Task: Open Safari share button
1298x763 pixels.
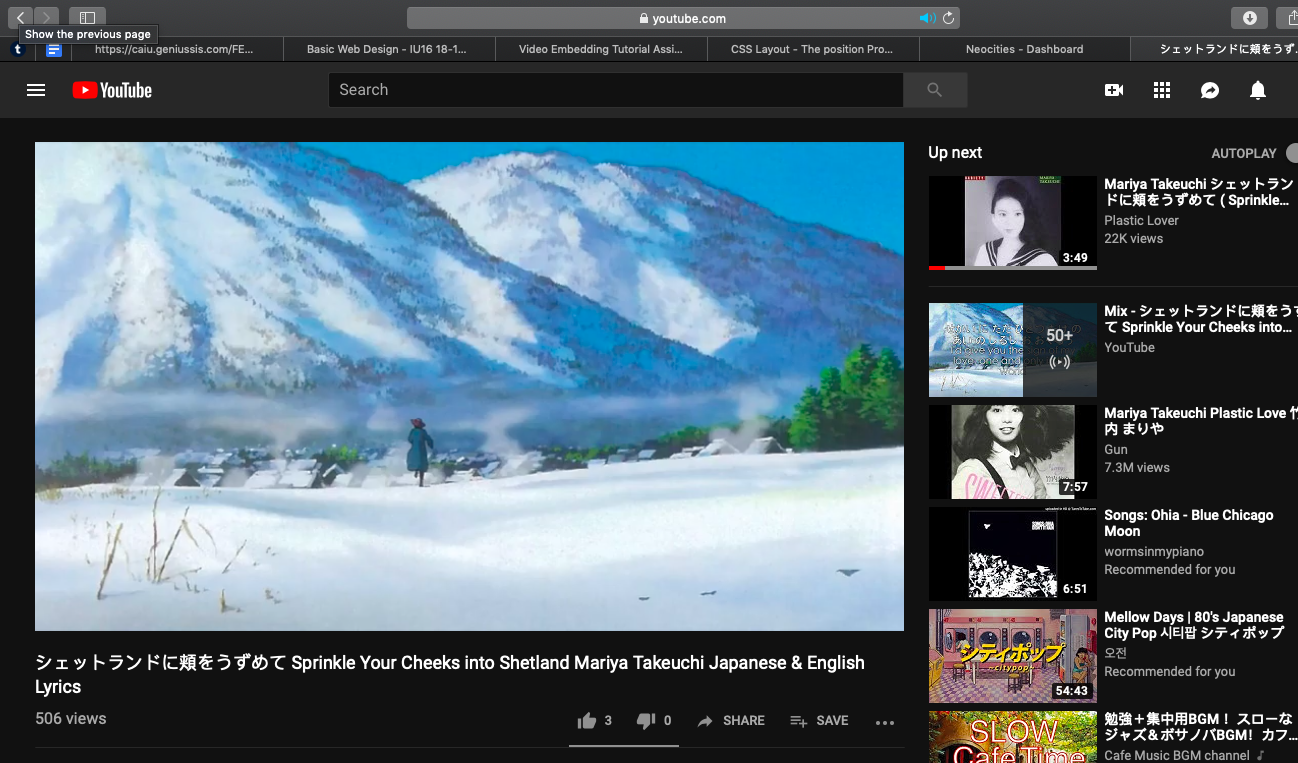Action: click(1289, 17)
